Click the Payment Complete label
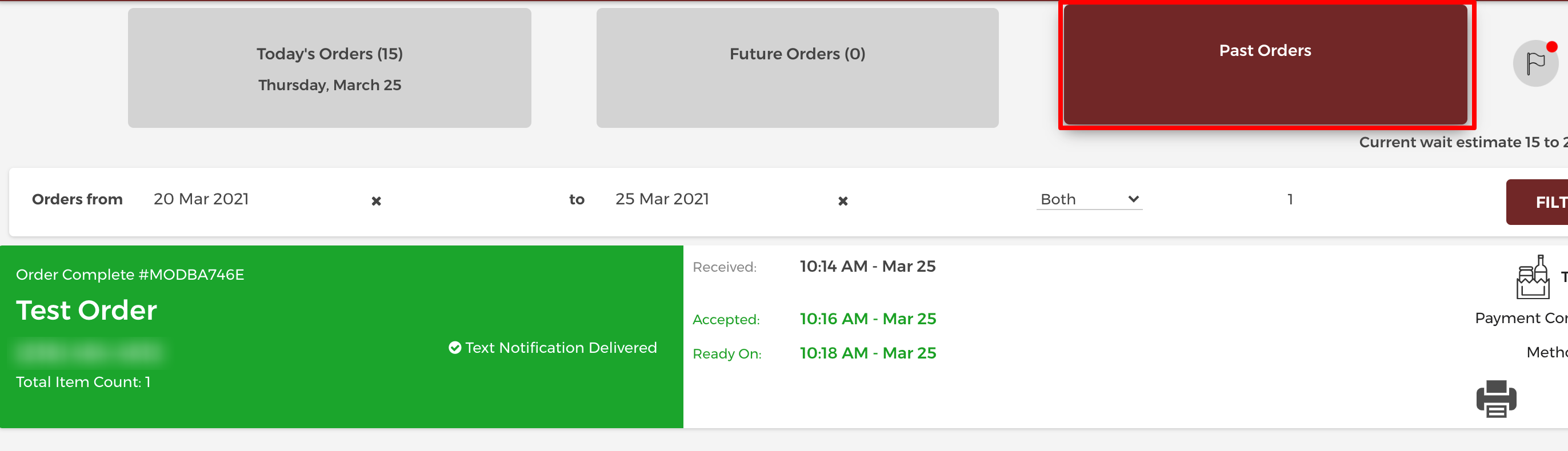The image size is (1568, 451). 1521,318
